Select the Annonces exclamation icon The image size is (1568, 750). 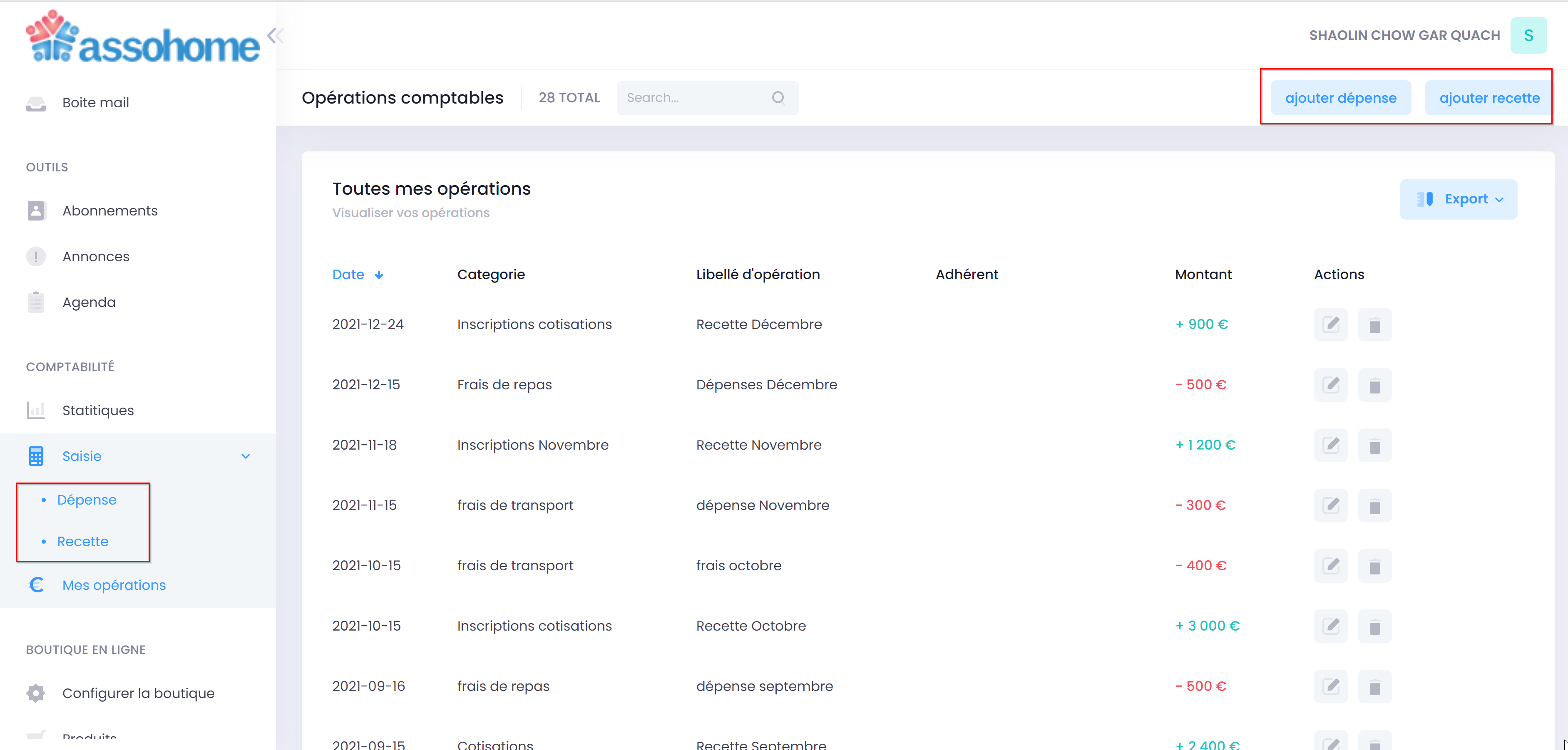[x=36, y=256]
